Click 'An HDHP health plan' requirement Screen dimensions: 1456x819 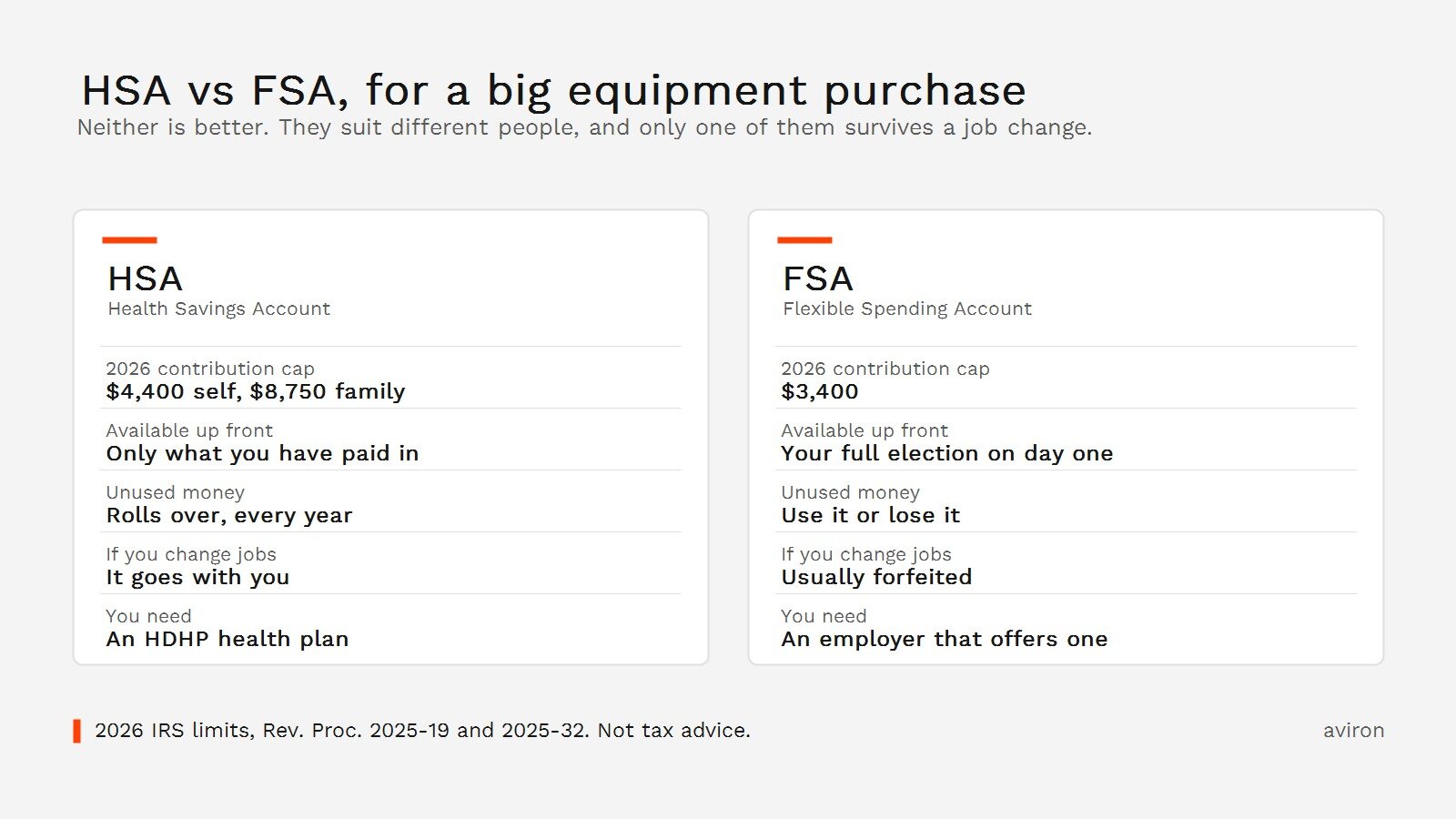point(227,639)
